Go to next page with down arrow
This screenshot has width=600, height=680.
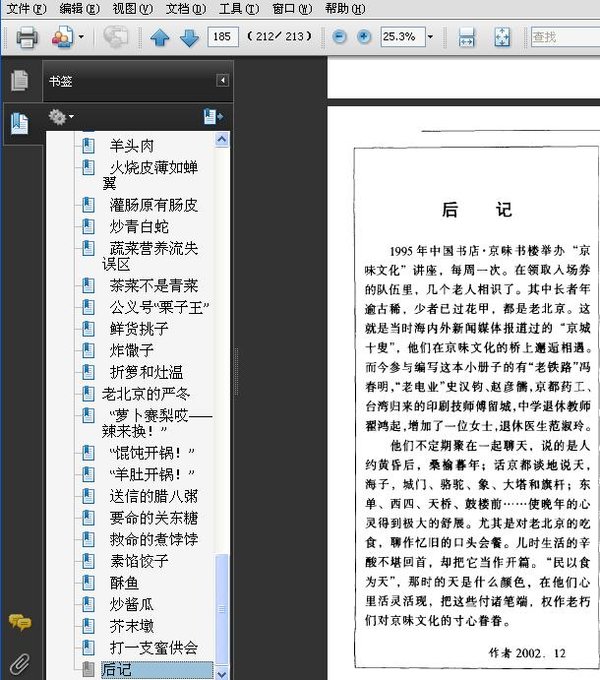click(x=189, y=37)
